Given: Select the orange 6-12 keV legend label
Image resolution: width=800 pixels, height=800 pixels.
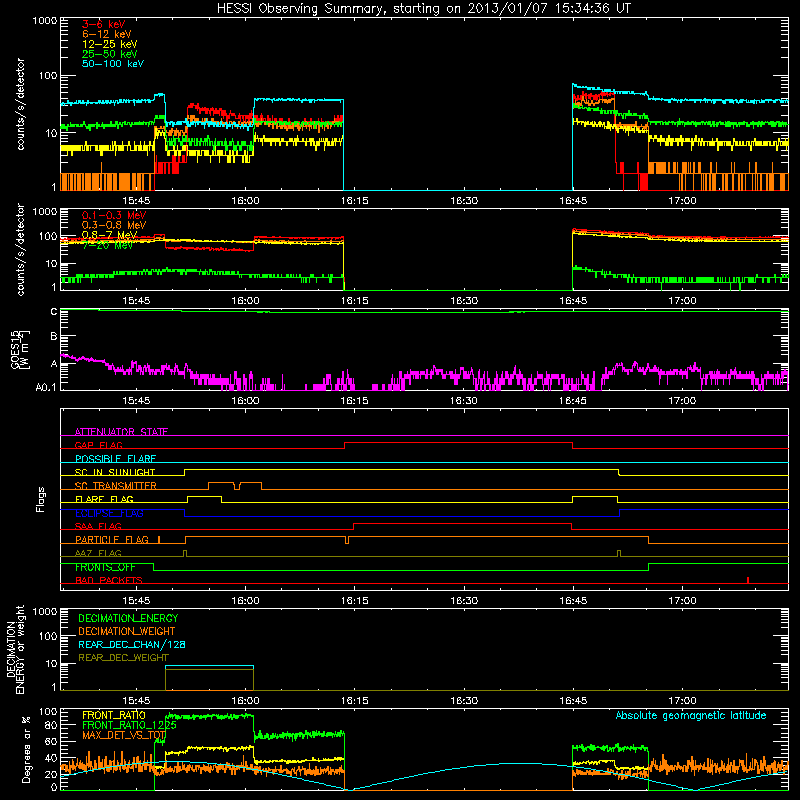Looking at the screenshot, I should click(107, 34).
